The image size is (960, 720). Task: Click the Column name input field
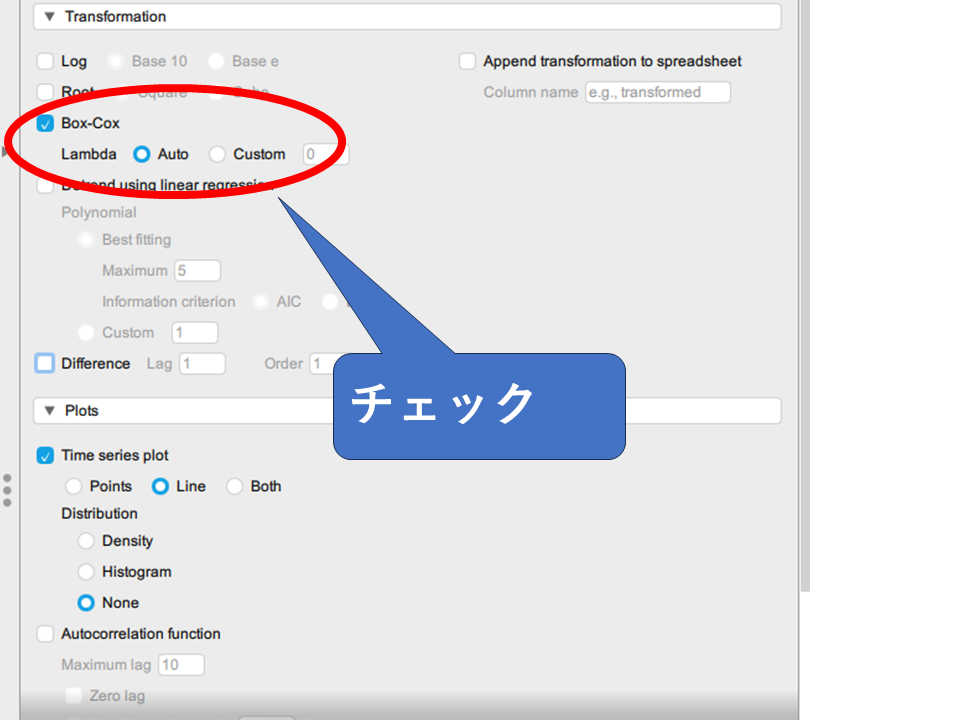[657, 93]
